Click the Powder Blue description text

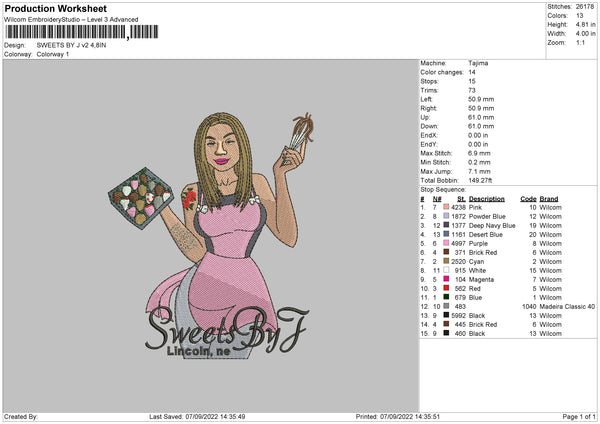click(x=487, y=216)
